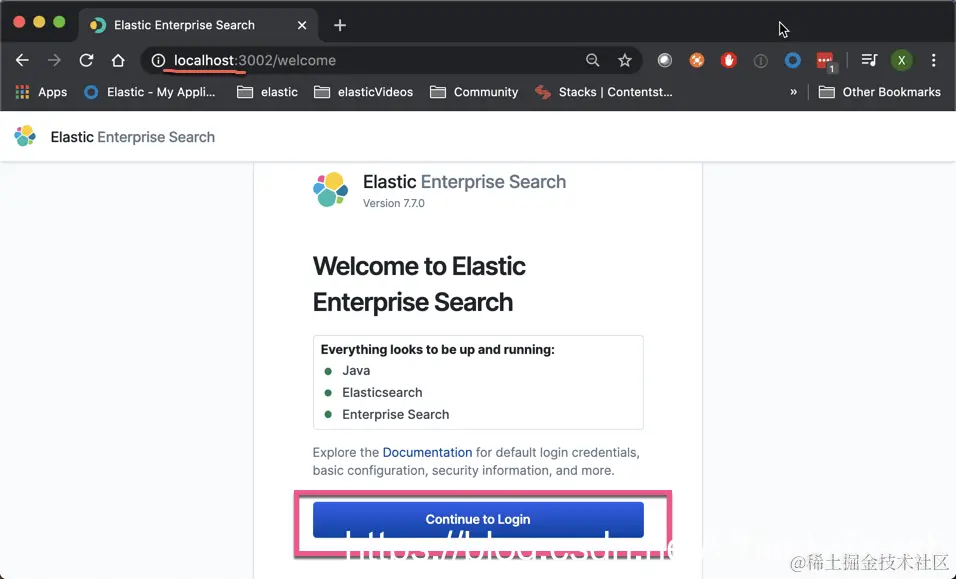Open the Chrome three-dot menu

933,60
